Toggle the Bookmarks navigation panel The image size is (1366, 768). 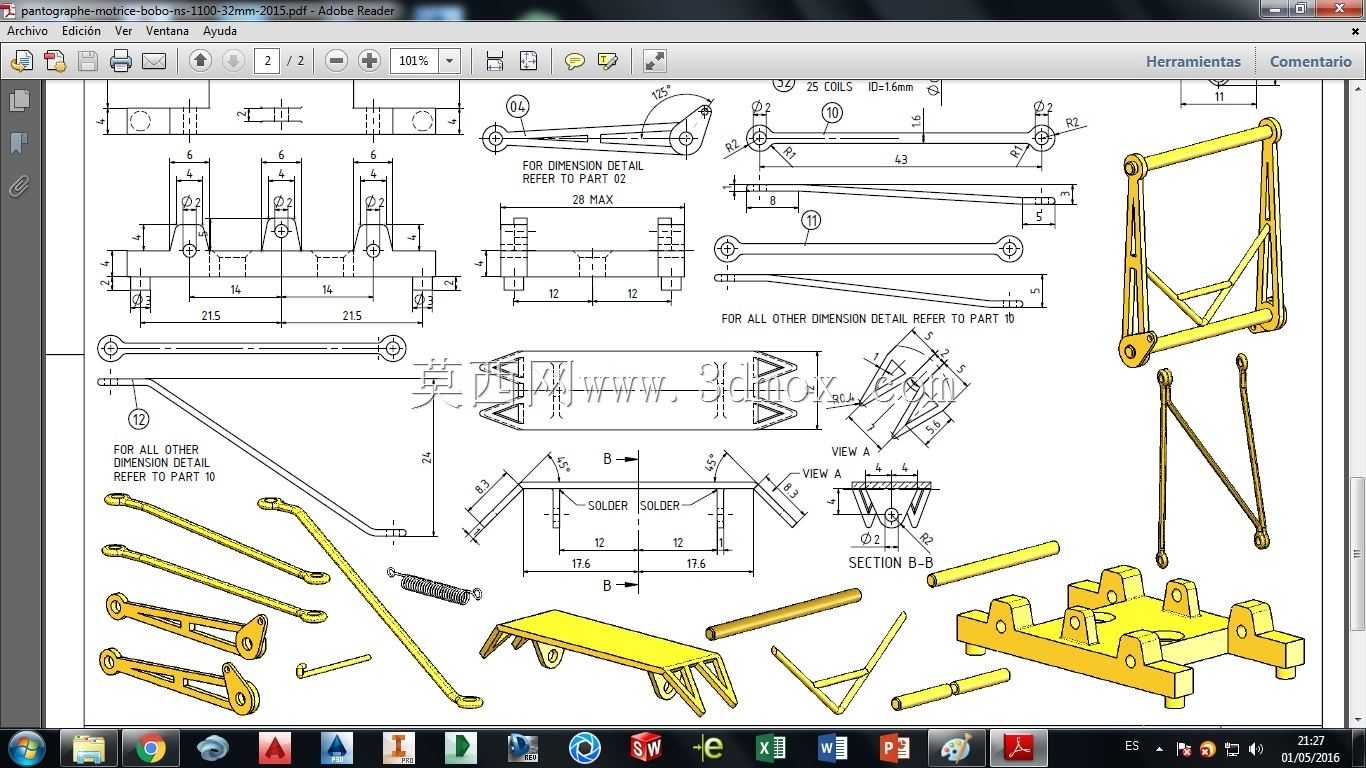18,143
